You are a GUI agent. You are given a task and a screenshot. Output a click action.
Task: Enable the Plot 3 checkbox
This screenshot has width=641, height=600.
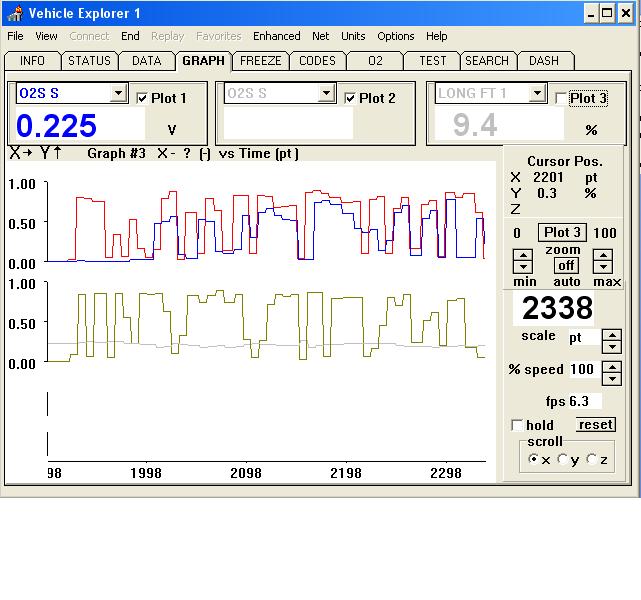(x=561, y=98)
